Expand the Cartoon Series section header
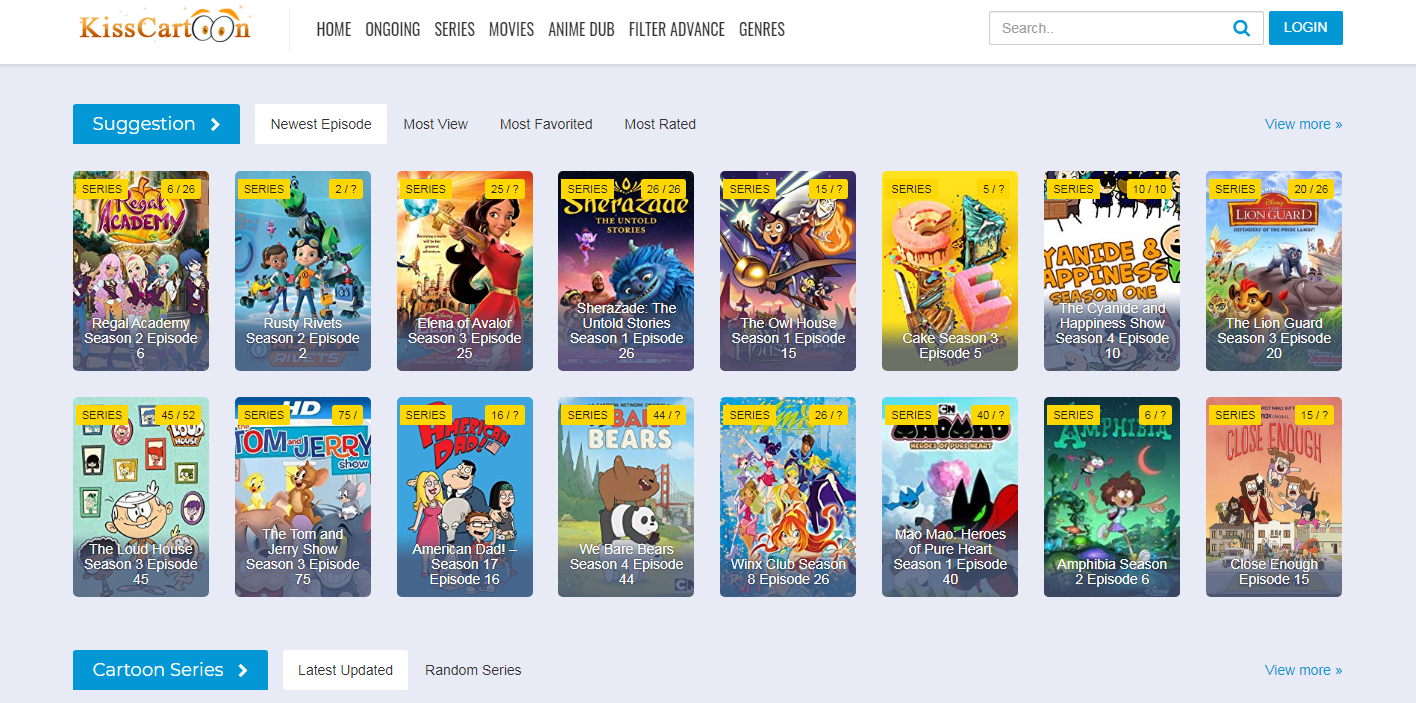This screenshot has height=703, width=1416. (170, 670)
